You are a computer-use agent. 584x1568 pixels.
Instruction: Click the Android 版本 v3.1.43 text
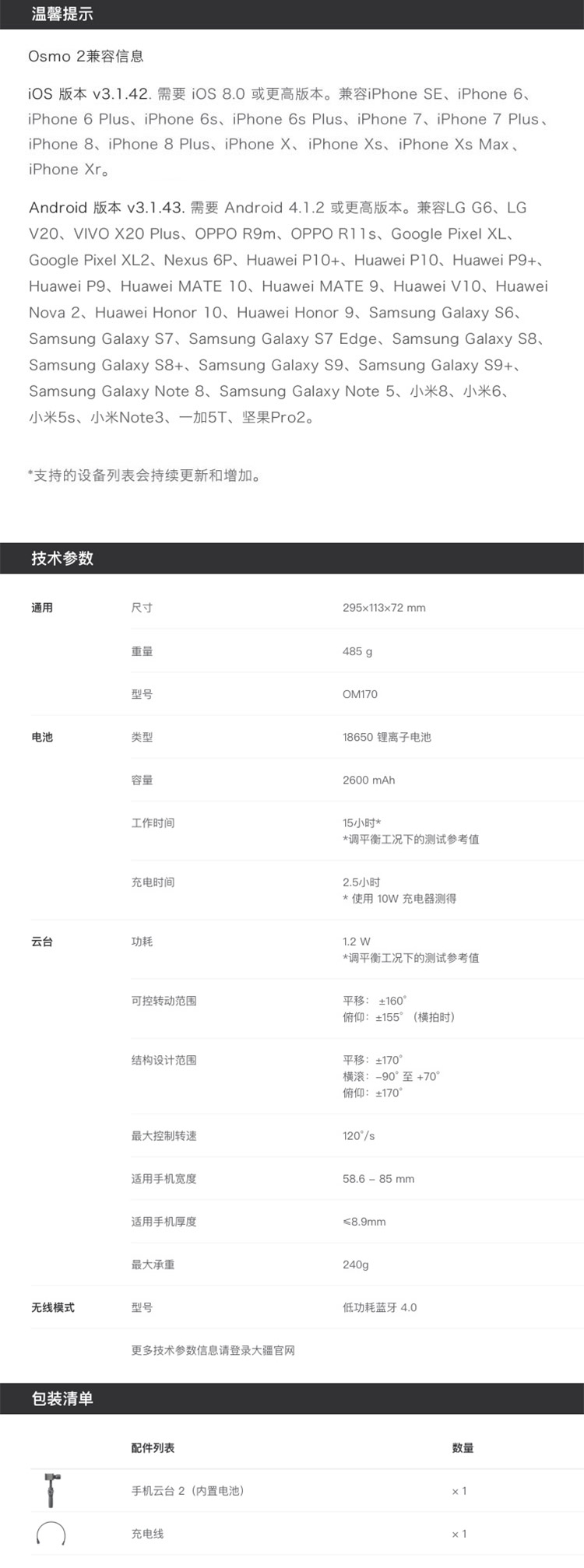point(106,208)
